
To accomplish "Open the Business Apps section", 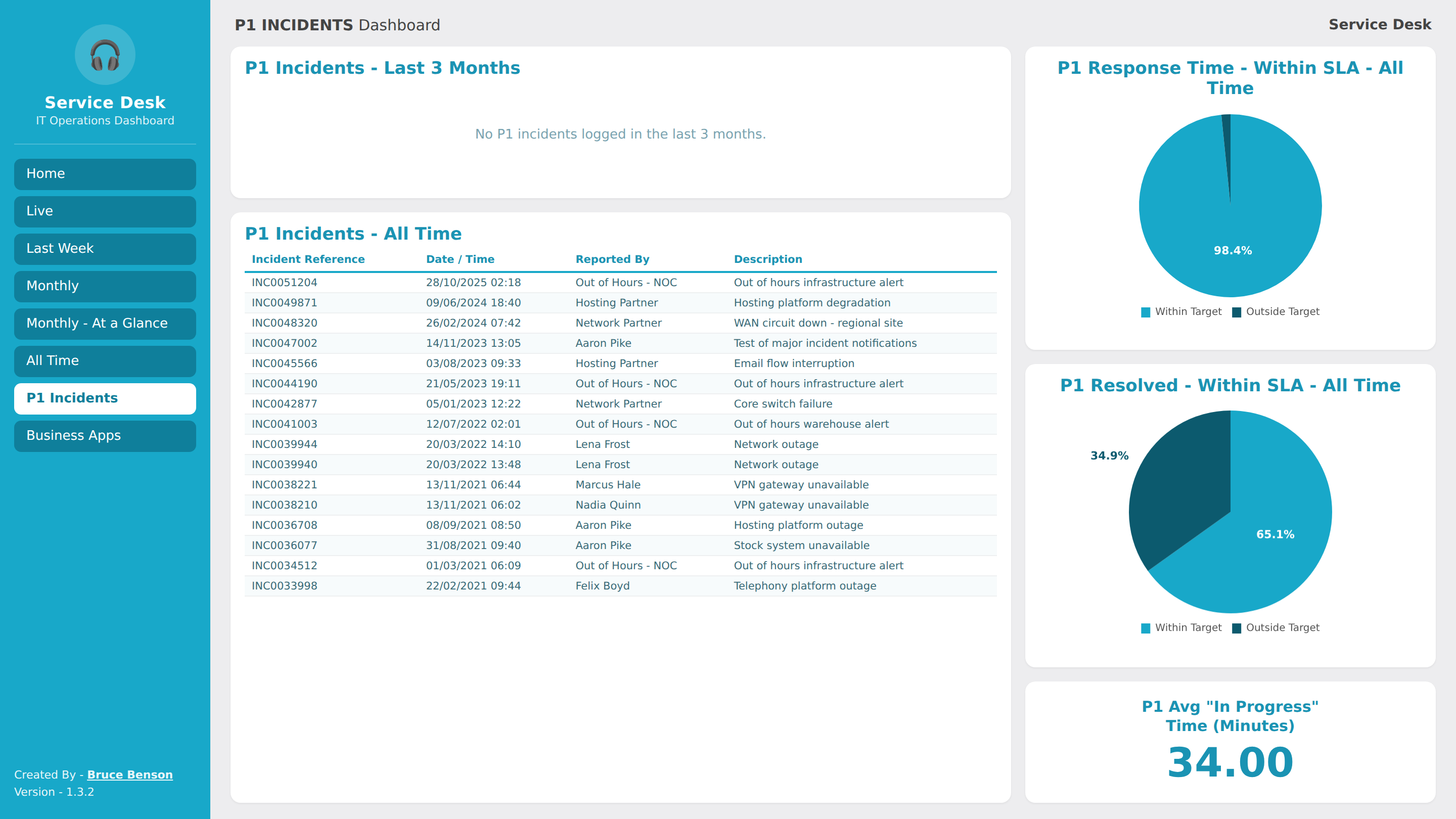I will [x=105, y=436].
